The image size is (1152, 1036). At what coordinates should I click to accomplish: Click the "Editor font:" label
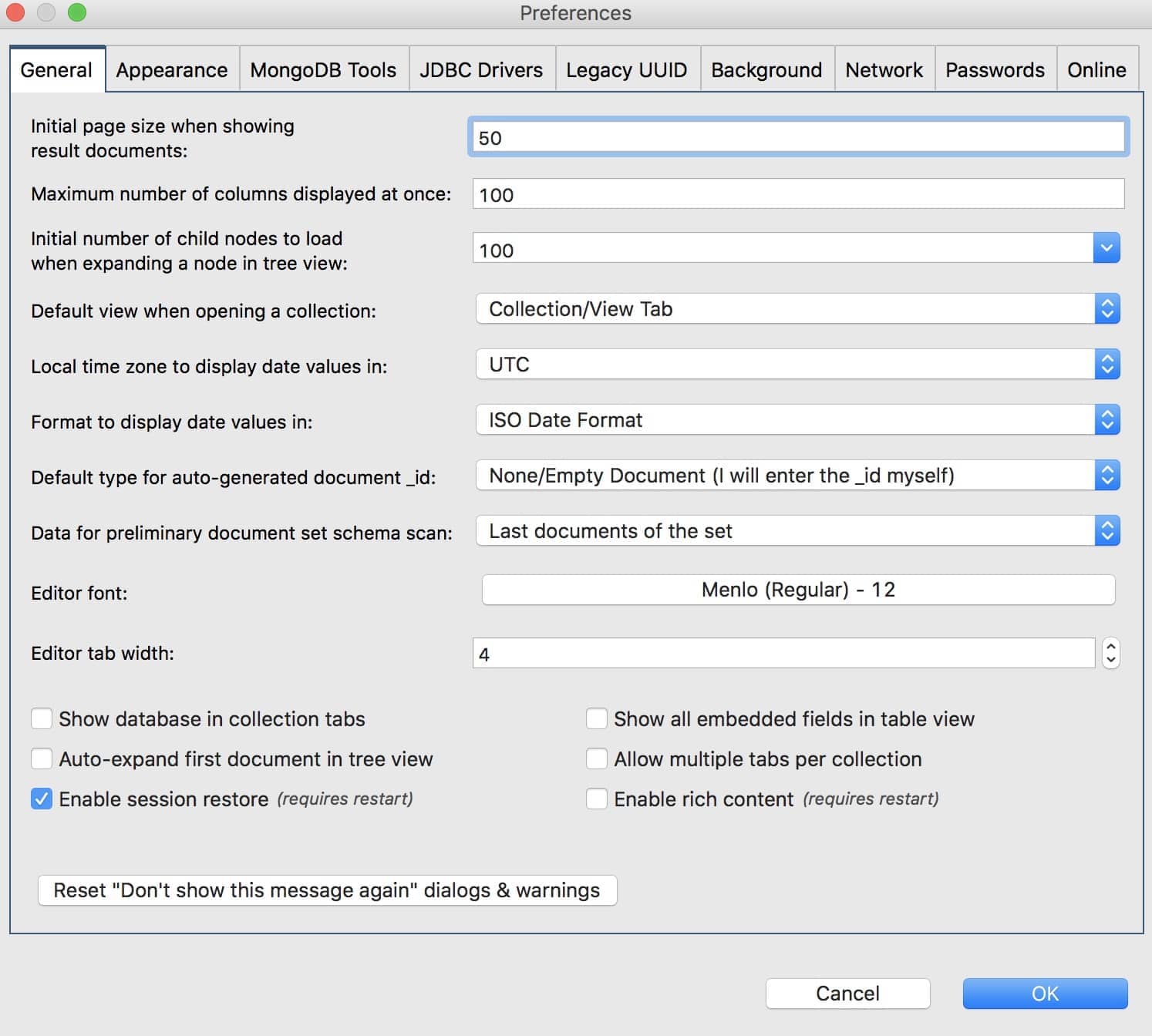coord(79,593)
